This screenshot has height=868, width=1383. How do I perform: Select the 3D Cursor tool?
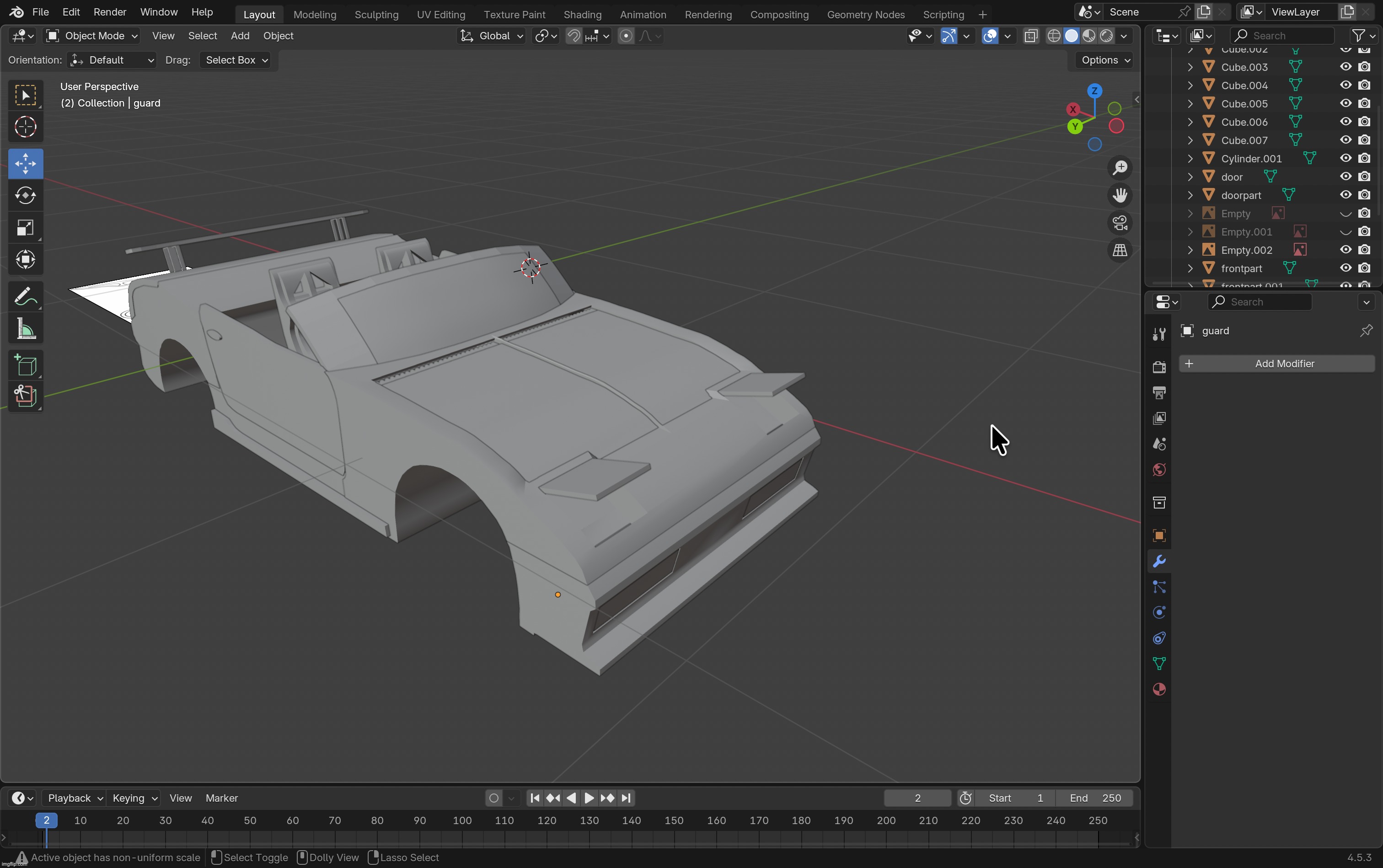coord(25,127)
